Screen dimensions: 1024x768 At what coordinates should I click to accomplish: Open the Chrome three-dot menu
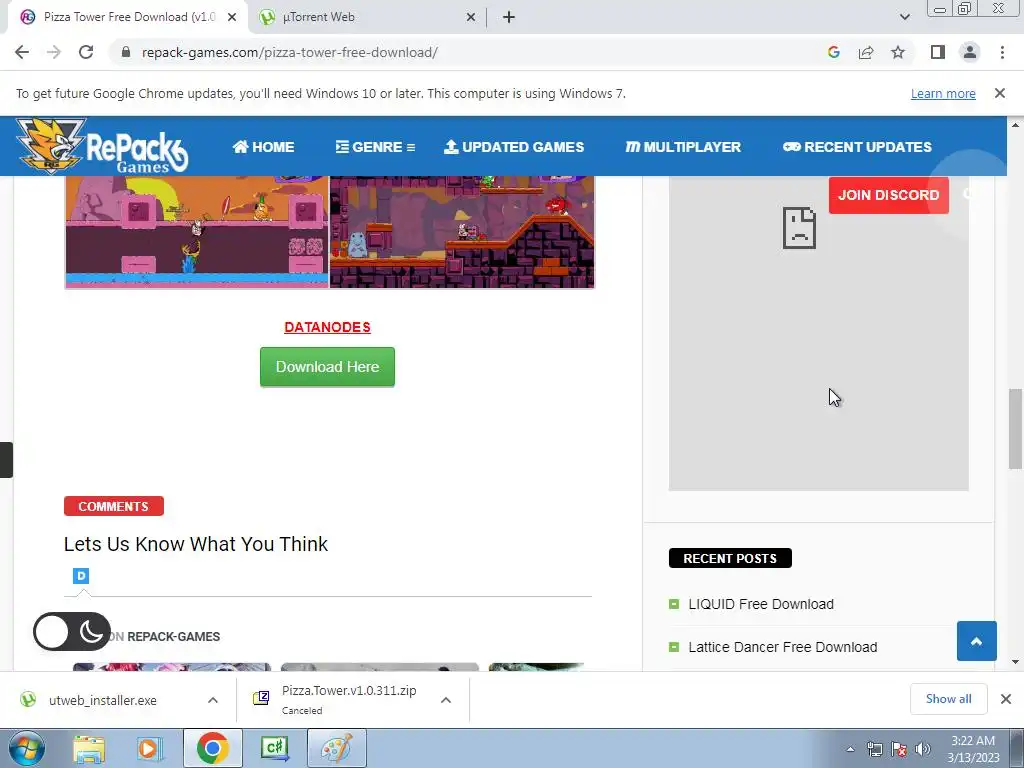[1002, 52]
